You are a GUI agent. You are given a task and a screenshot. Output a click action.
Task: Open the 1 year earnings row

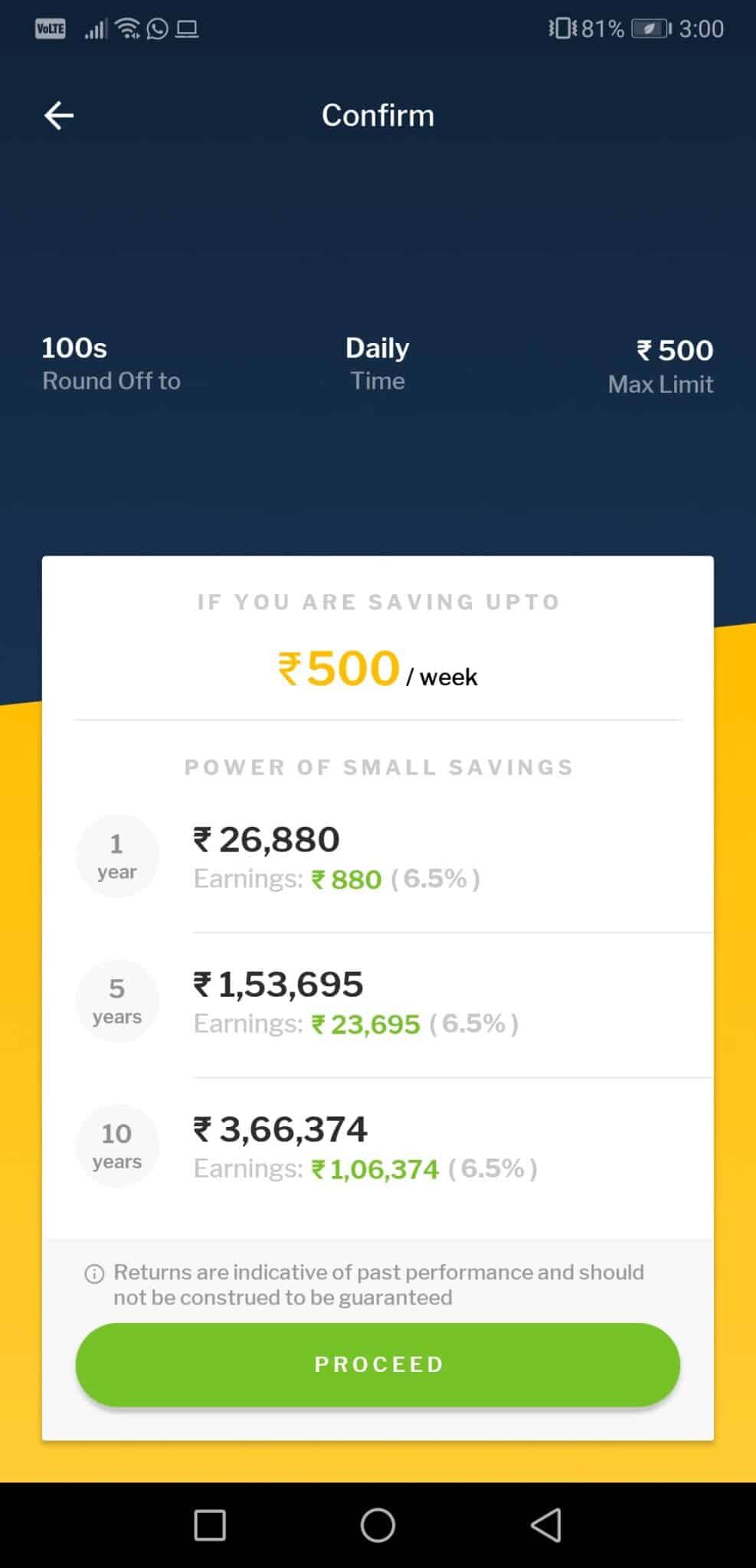point(378,856)
